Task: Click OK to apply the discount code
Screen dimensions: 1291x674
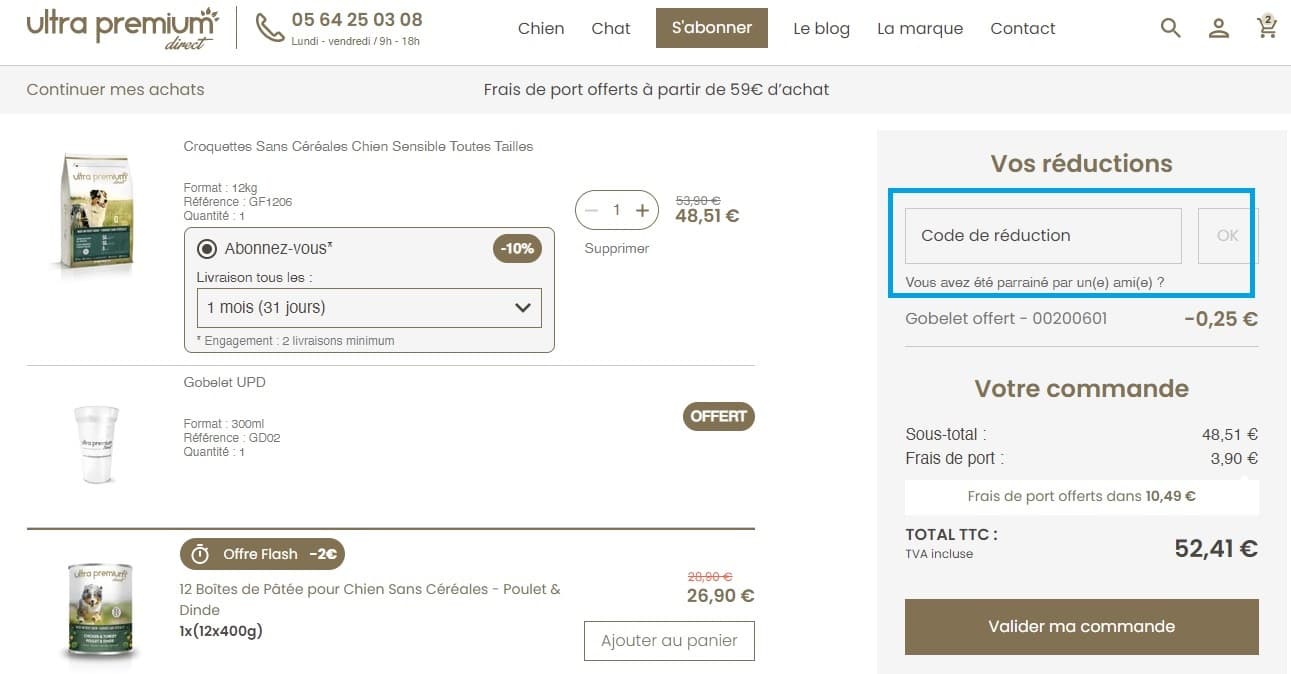Action: [1226, 235]
